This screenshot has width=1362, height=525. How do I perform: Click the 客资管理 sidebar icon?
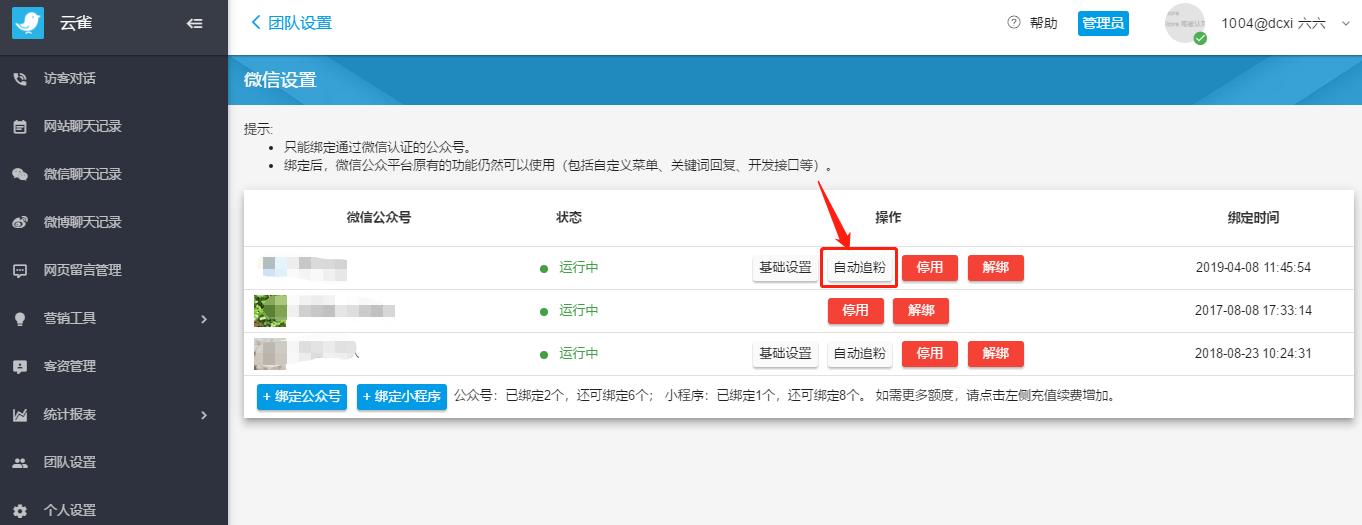click(20, 366)
